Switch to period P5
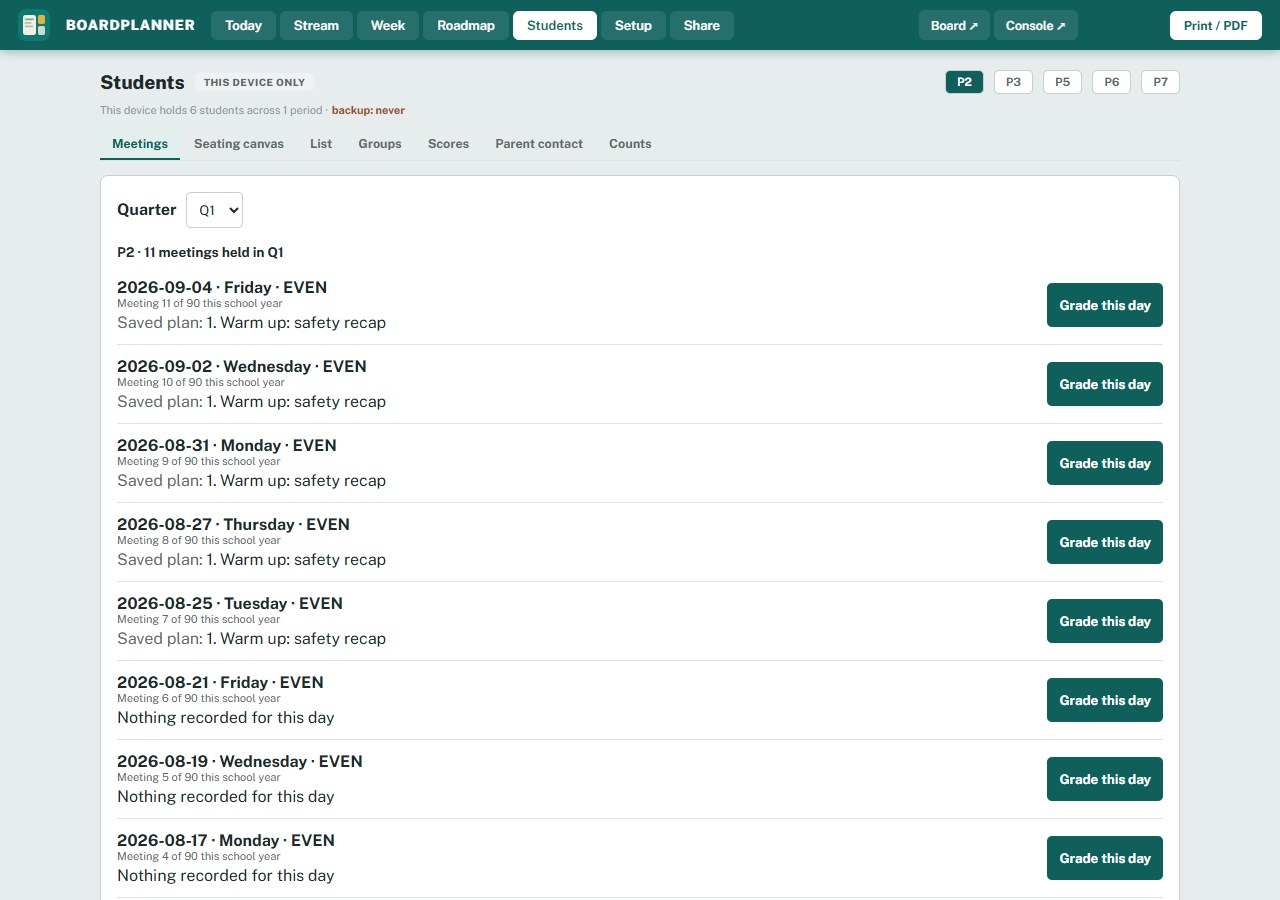Screen dimensions: 1280x900 [1062, 82]
